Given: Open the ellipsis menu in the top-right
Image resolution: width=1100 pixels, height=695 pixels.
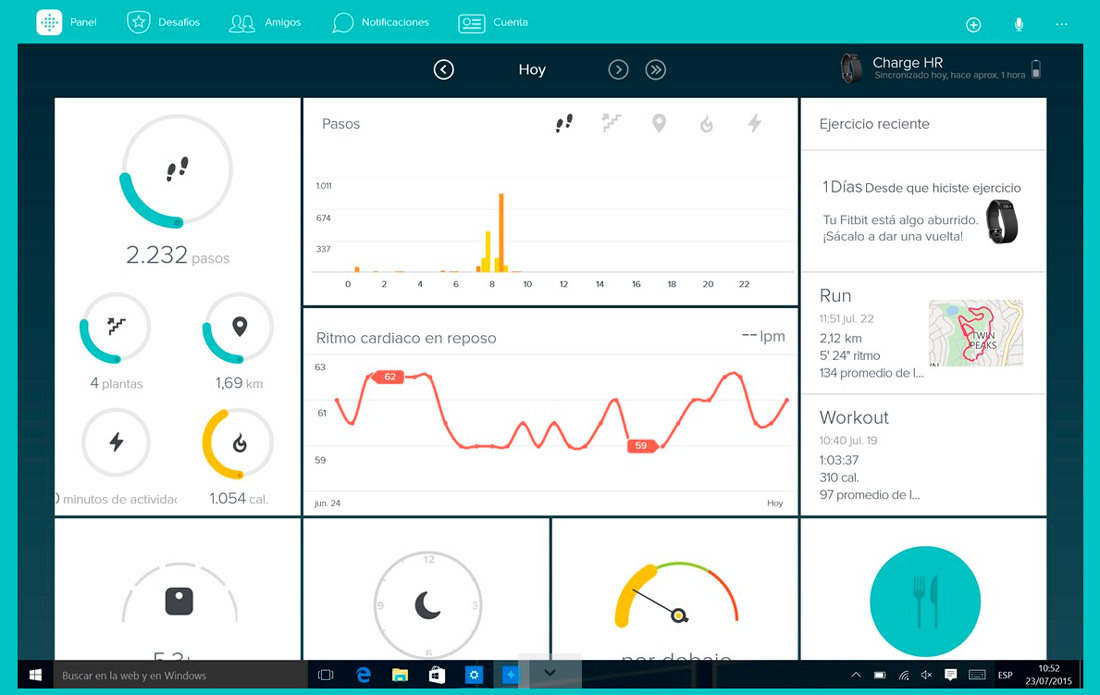Looking at the screenshot, I should coord(1062,24).
